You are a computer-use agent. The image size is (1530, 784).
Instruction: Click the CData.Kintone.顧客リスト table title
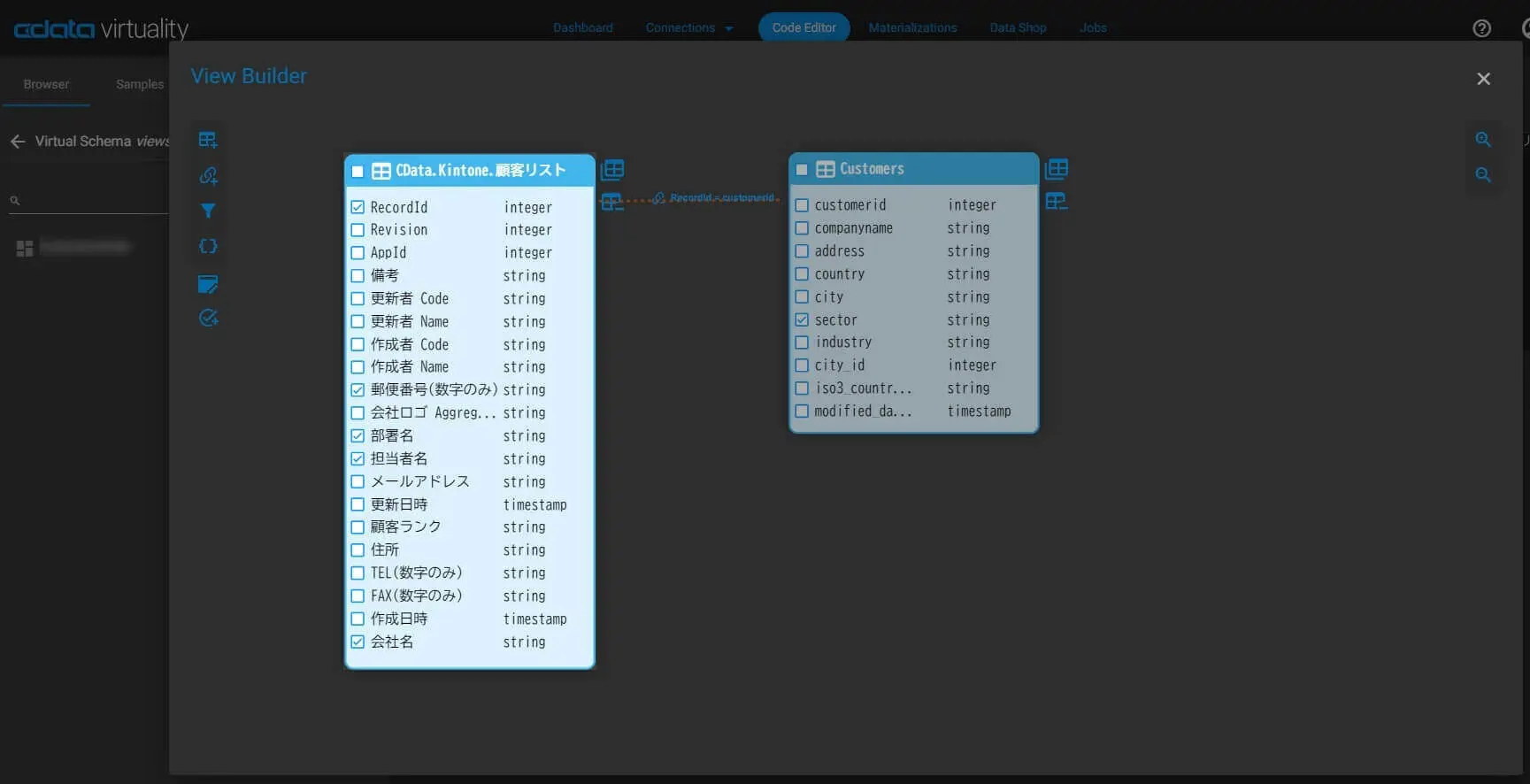(x=481, y=171)
